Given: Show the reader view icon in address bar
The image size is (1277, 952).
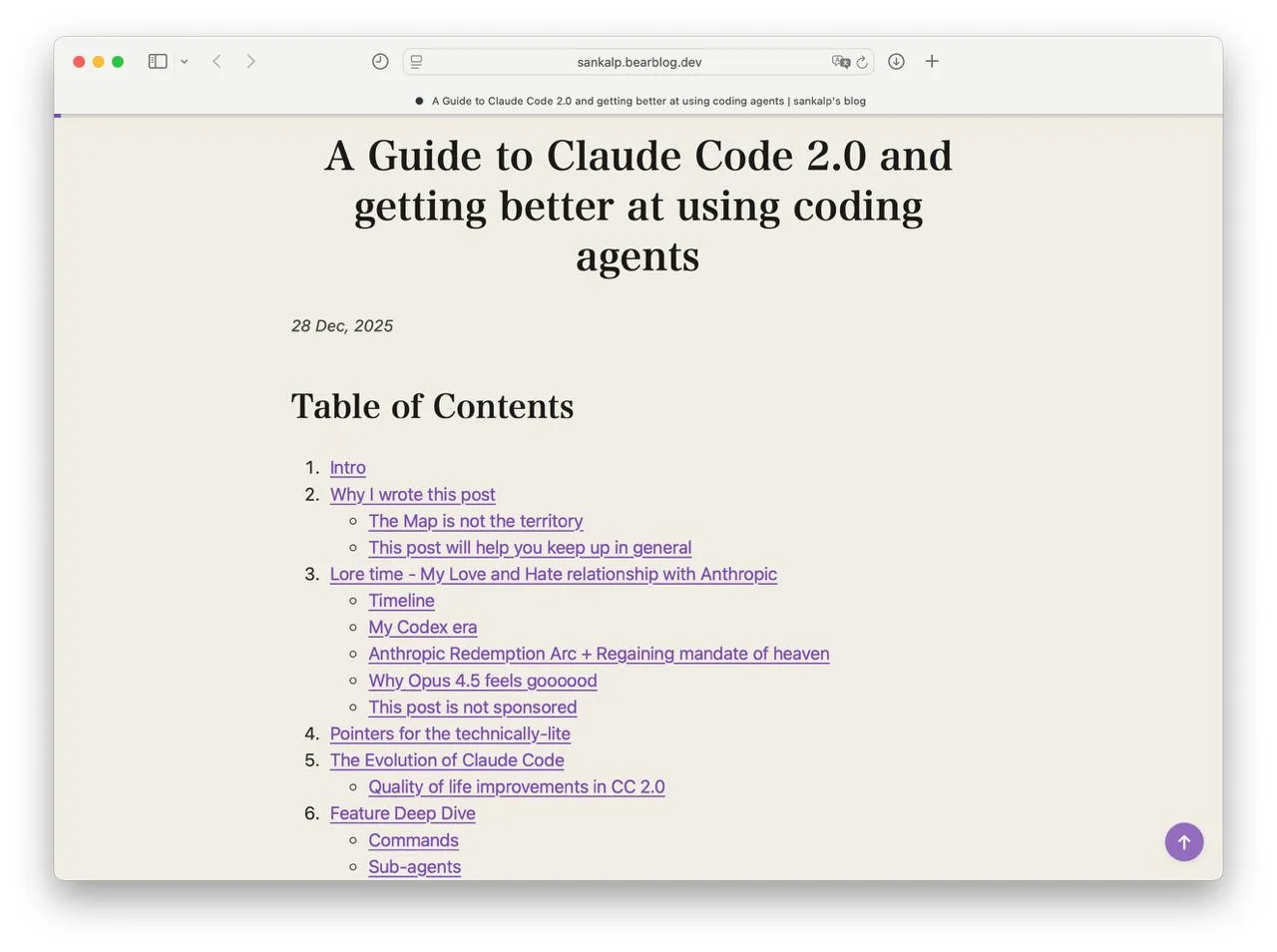Looking at the screenshot, I should [417, 62].
